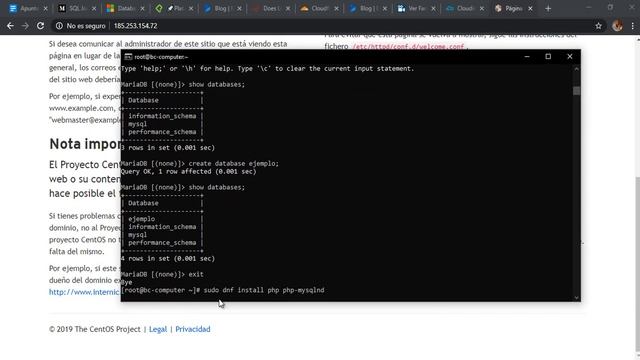Image resolution: width=640 pixels, height=360 pixels.
Task: Close the Apunt tab
Action: [45, 9]
